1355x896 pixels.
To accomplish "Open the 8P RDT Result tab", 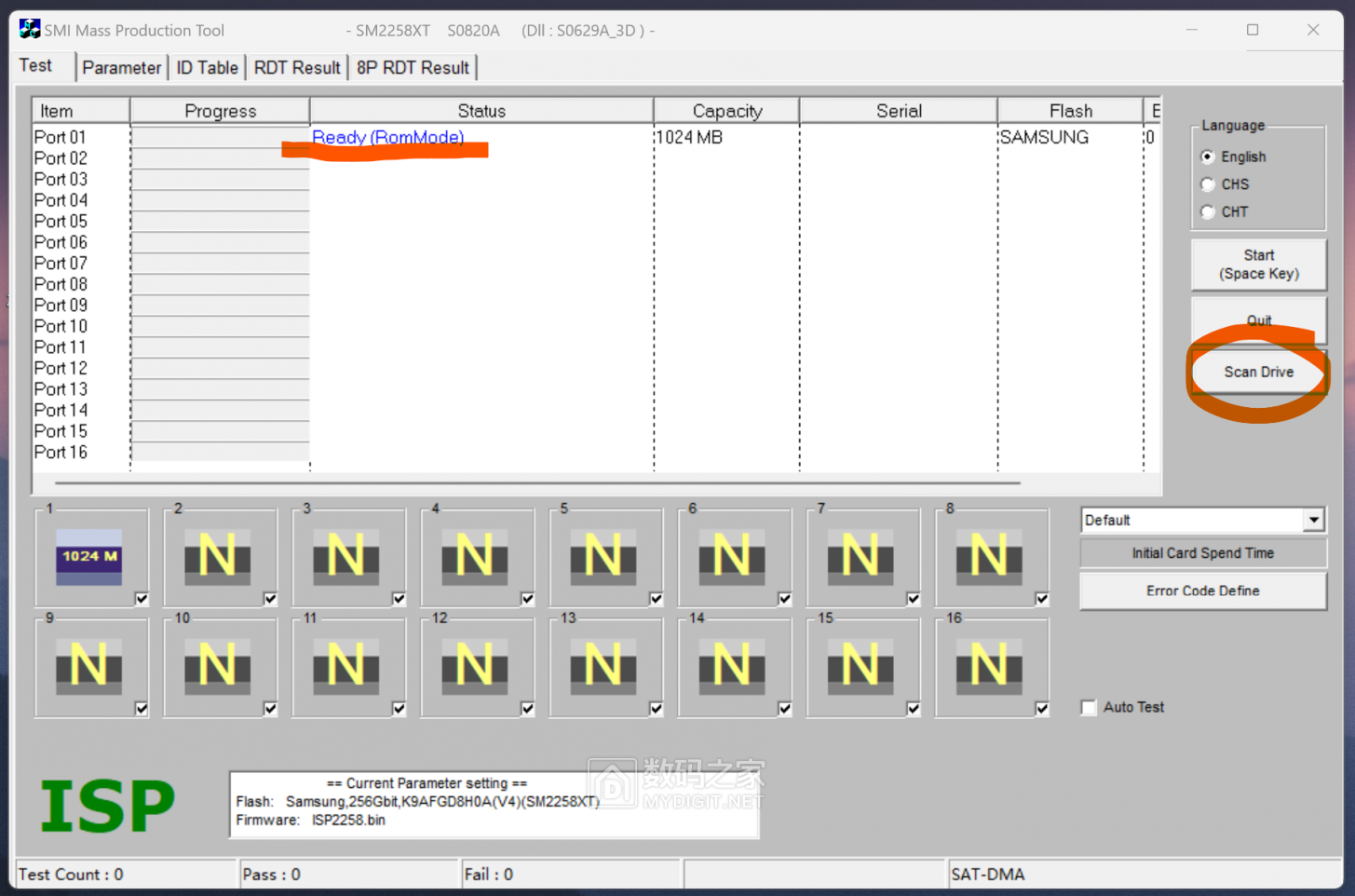I will [413, 68].
